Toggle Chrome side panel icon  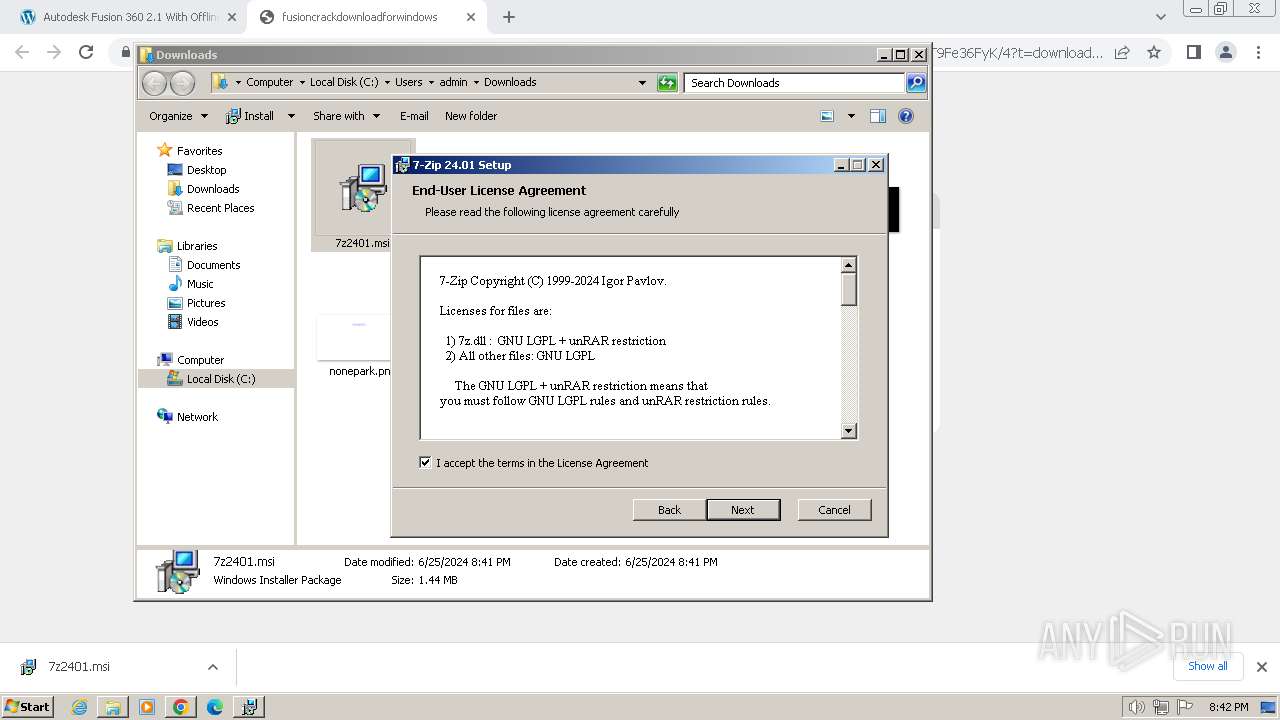(x=1193, y=52)
